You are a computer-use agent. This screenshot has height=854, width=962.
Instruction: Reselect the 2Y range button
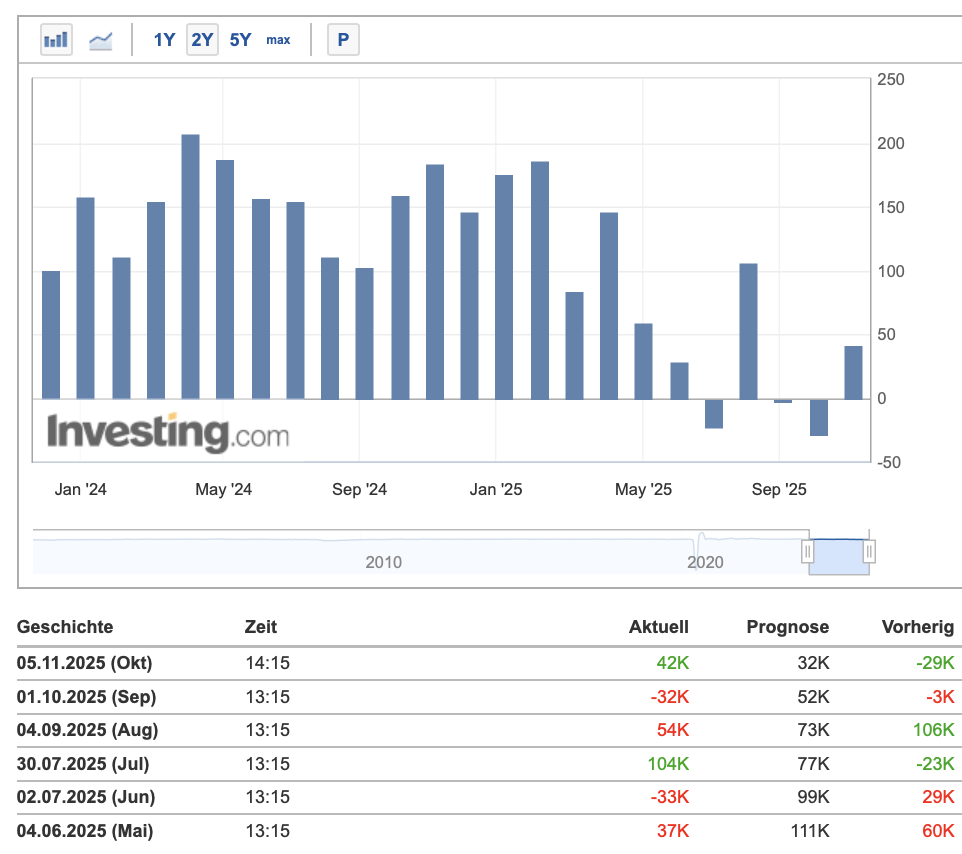pyautogui.click(x=201, y=39)
